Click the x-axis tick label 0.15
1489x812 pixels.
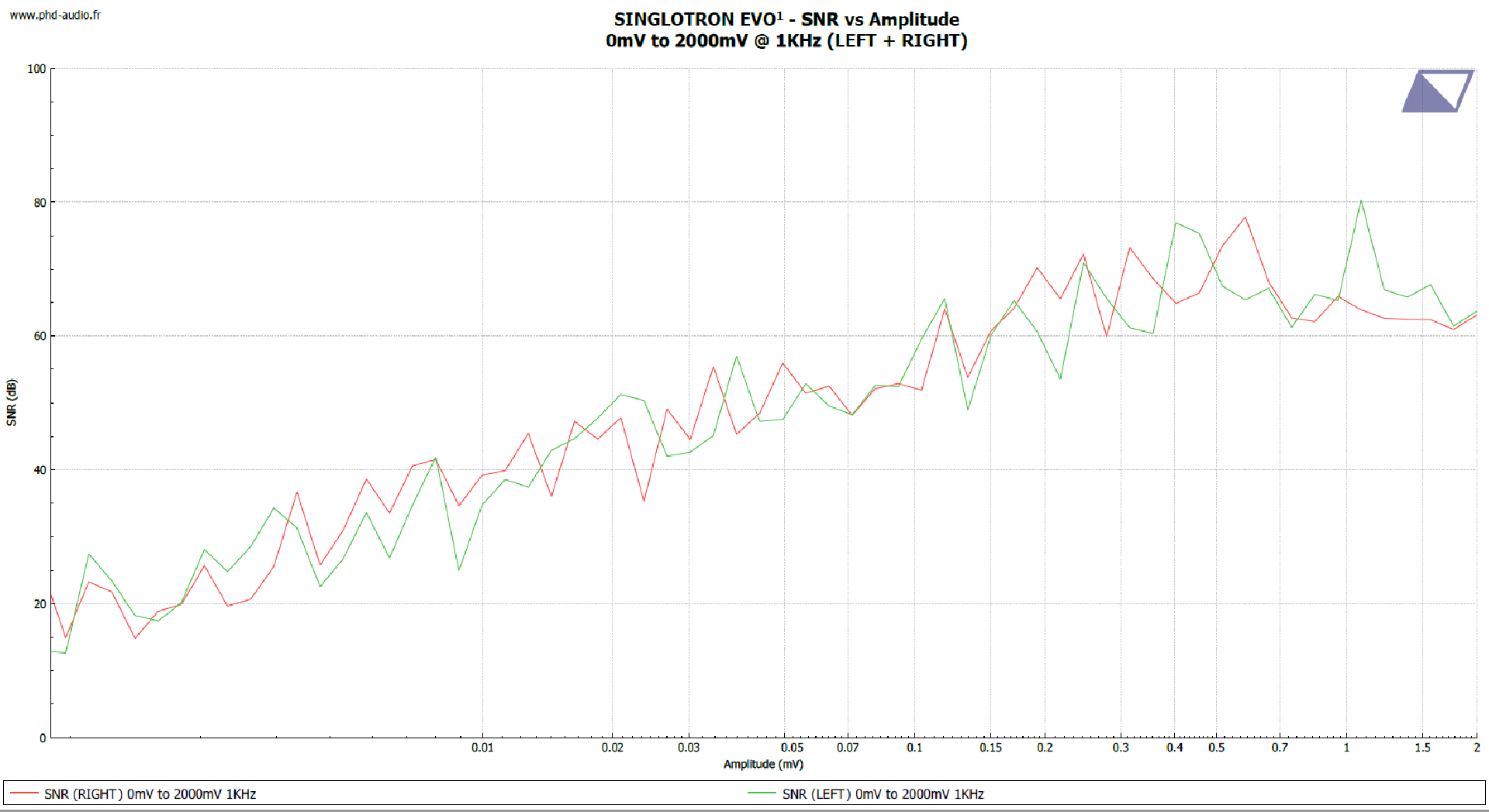tap(990, 748)
